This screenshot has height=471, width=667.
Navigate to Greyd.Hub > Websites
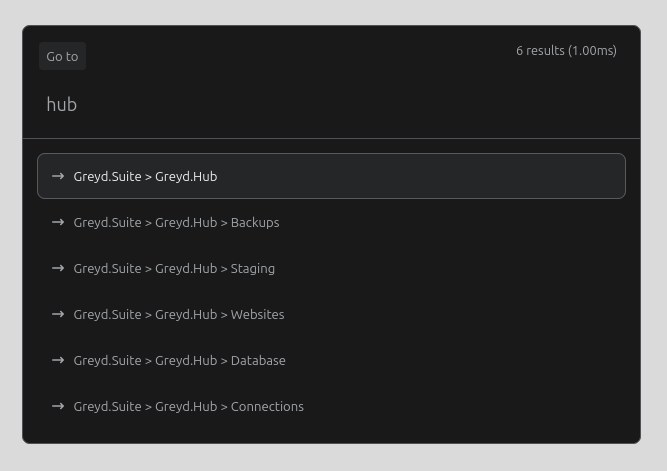coord(331,314)
